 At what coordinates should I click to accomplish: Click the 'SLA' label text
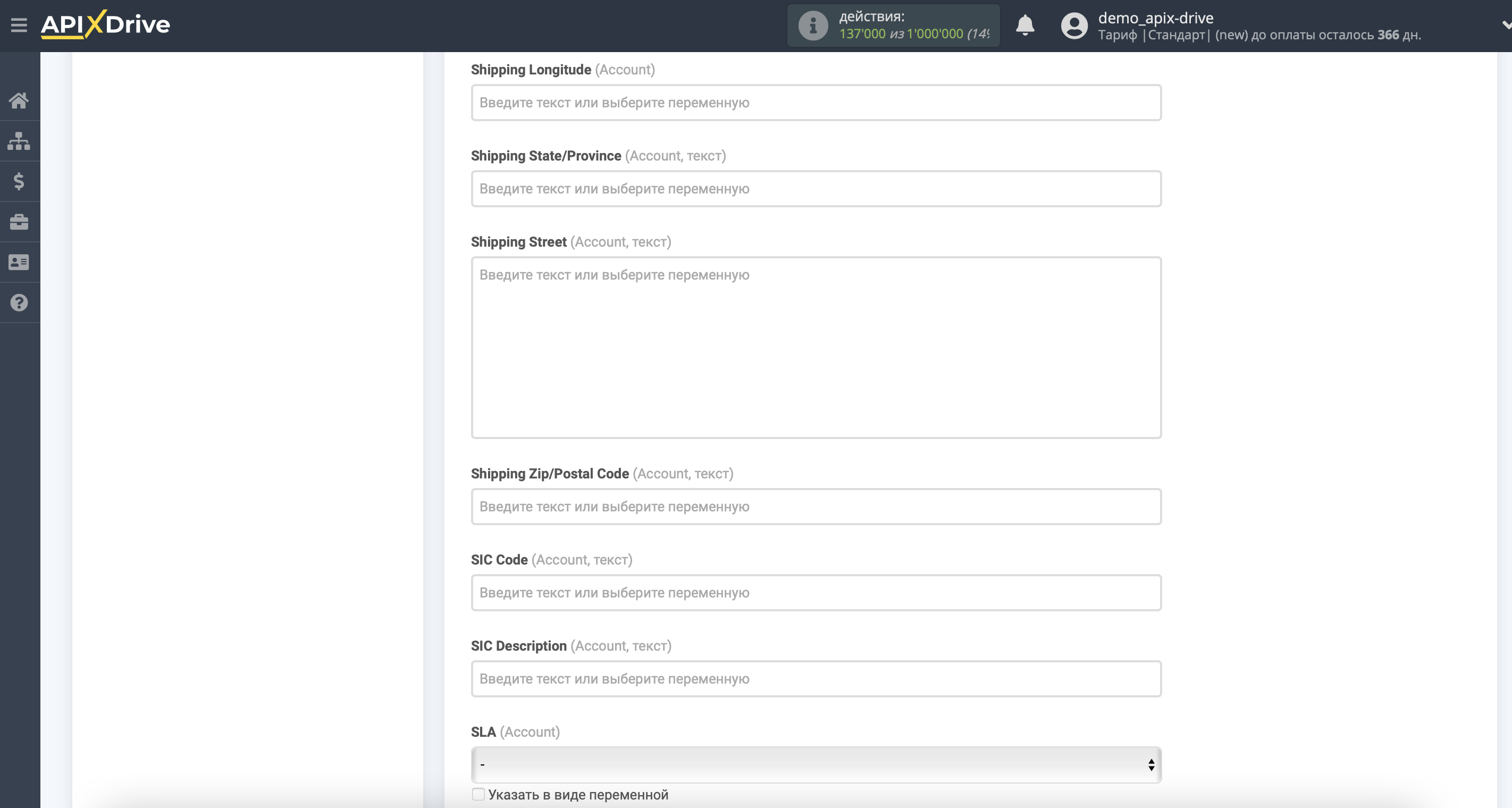coord(483,733)
